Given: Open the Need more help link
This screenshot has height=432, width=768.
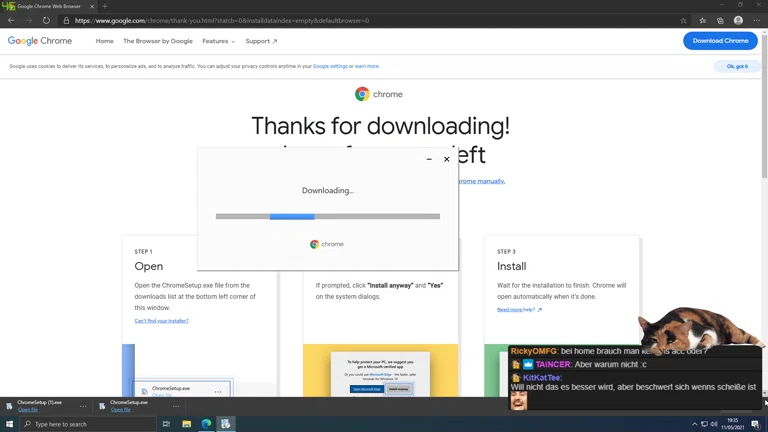Looking at the screenshot, I should point(519,310).
